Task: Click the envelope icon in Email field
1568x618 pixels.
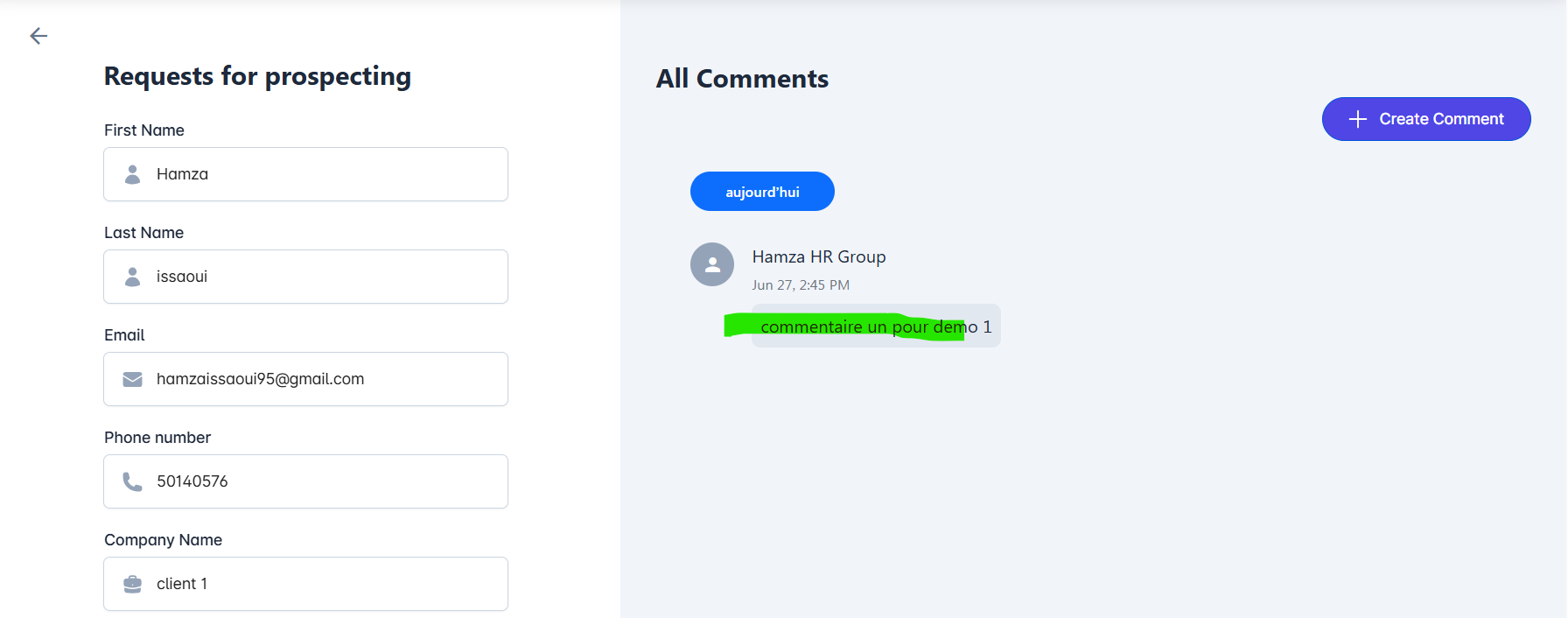Action: pyautogui.click(x=133, y=379)
